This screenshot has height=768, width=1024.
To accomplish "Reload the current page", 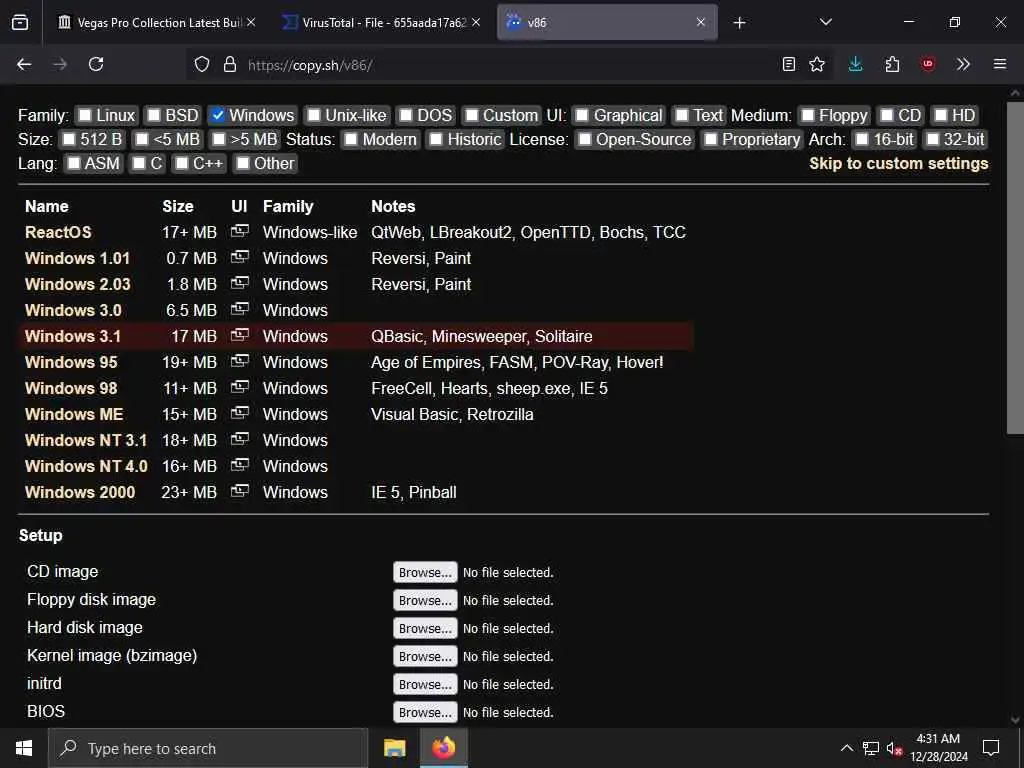I will click(x=96, y=64).
